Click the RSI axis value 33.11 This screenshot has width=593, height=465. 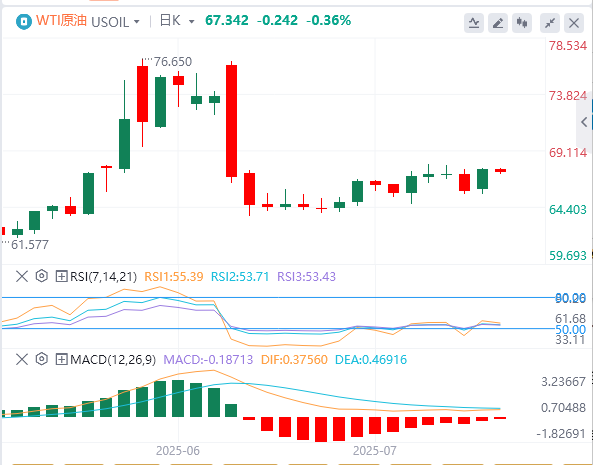pyautogui.click(x=570, y=340)
